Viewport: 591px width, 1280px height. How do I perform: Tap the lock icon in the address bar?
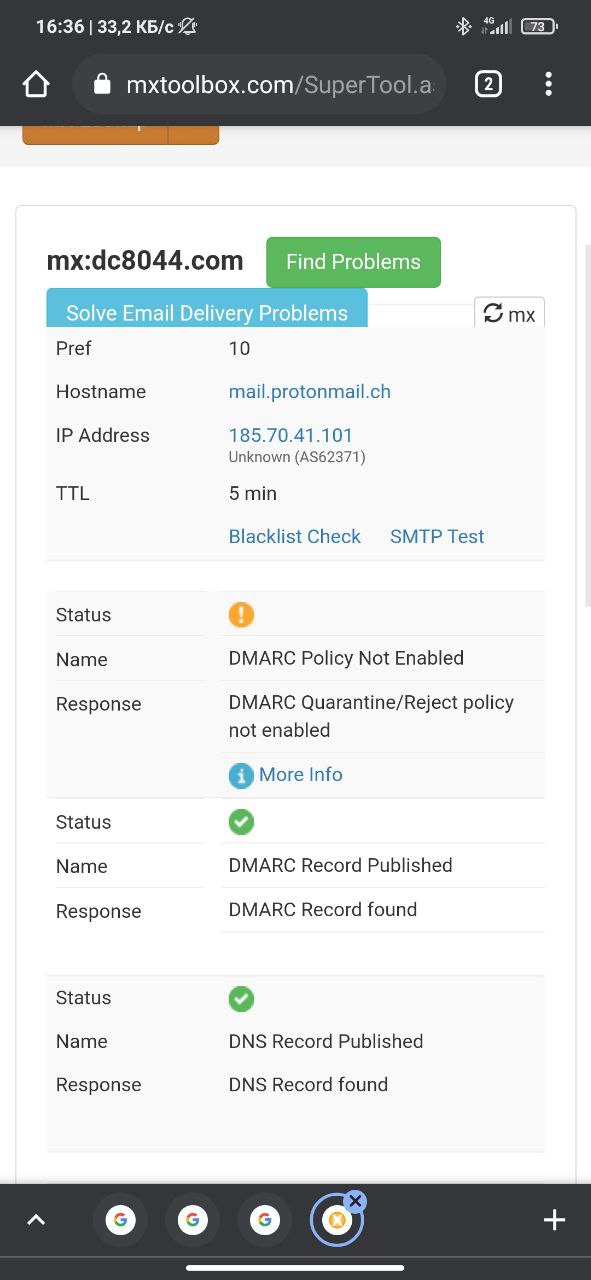[101, 85]
